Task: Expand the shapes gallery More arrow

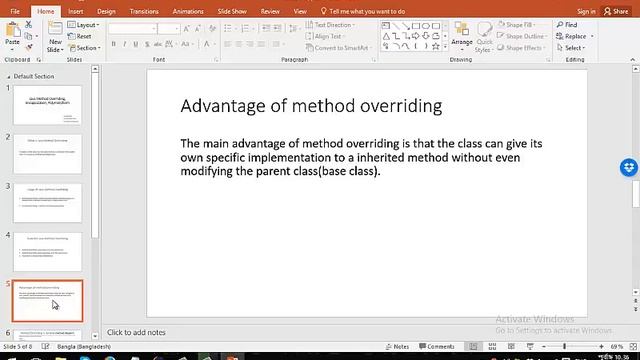Action: pyautogui.click(x=445, y=47)
